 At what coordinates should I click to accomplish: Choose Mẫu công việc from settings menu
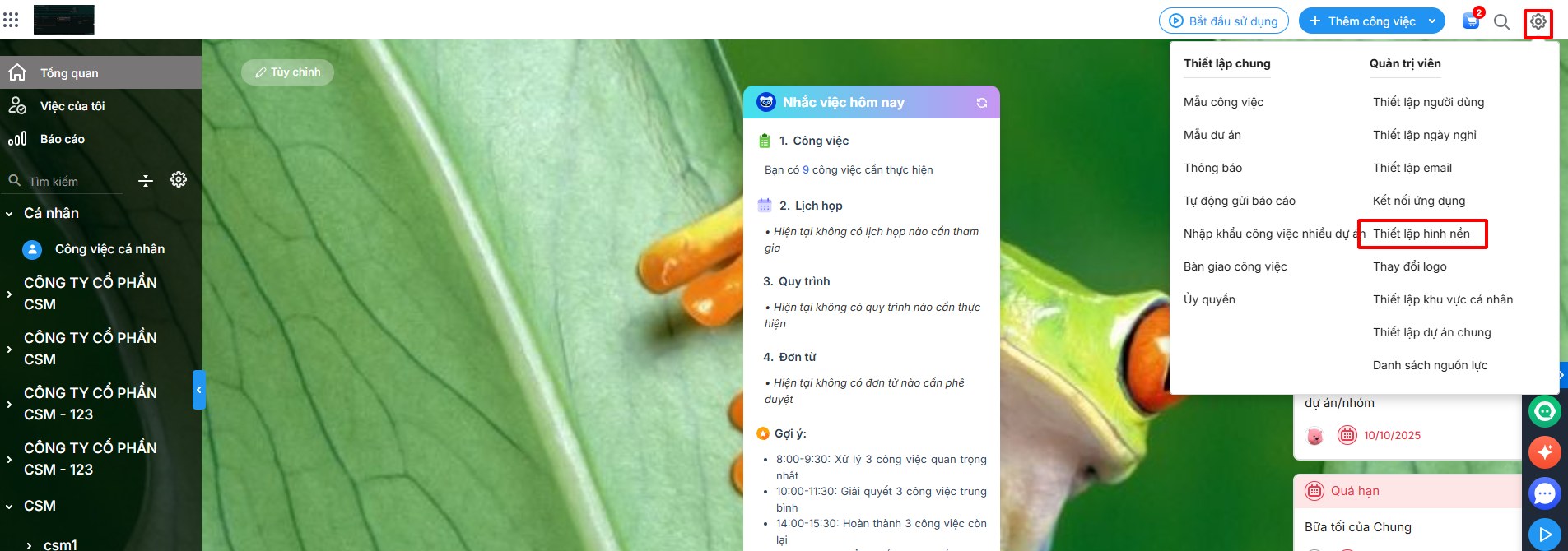(x=1223, y=102)
